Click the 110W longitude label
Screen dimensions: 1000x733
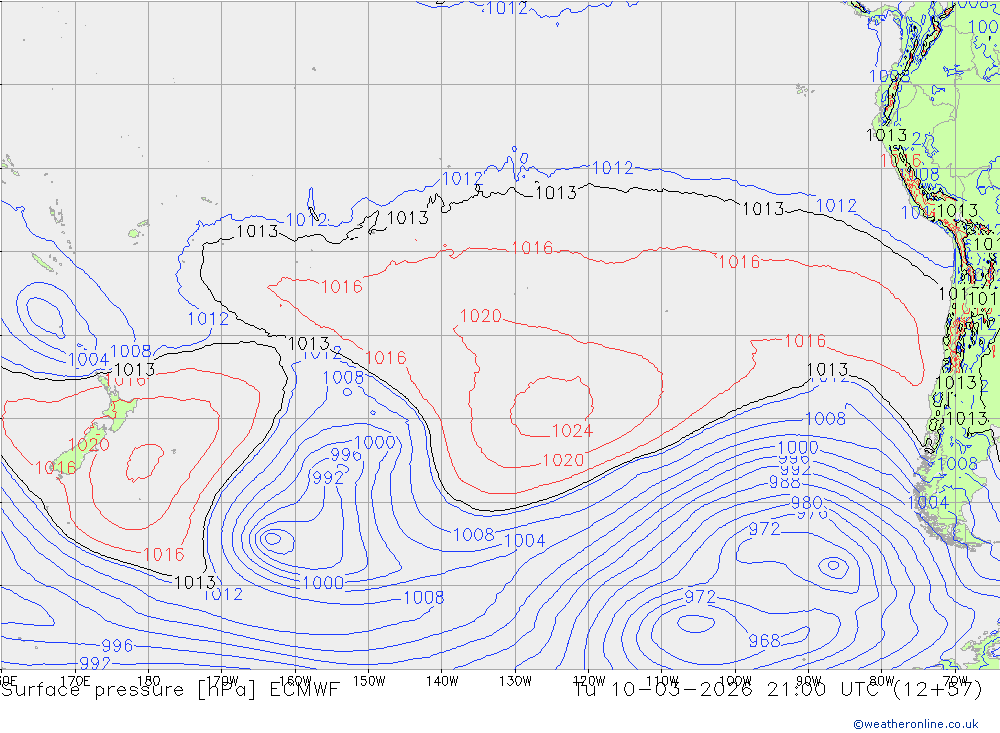662,681
